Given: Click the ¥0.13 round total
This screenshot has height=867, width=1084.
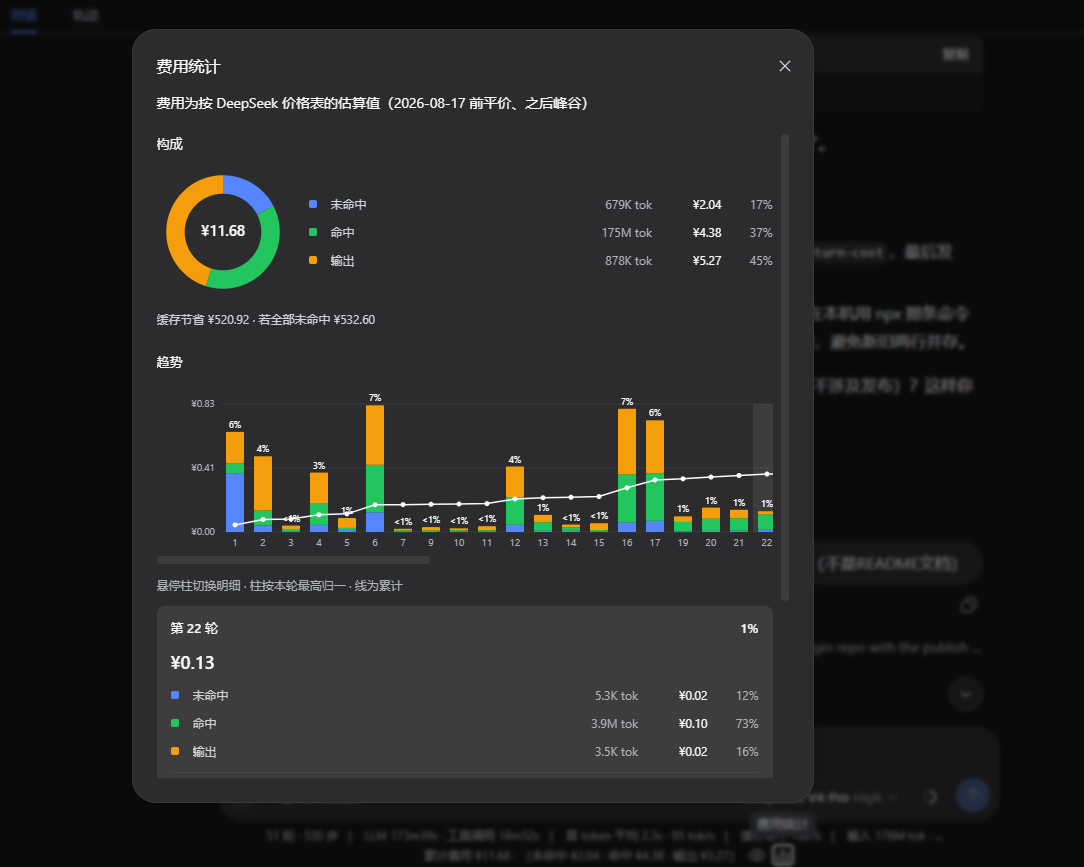Looking at the screenshot, I should click(192, 662).
